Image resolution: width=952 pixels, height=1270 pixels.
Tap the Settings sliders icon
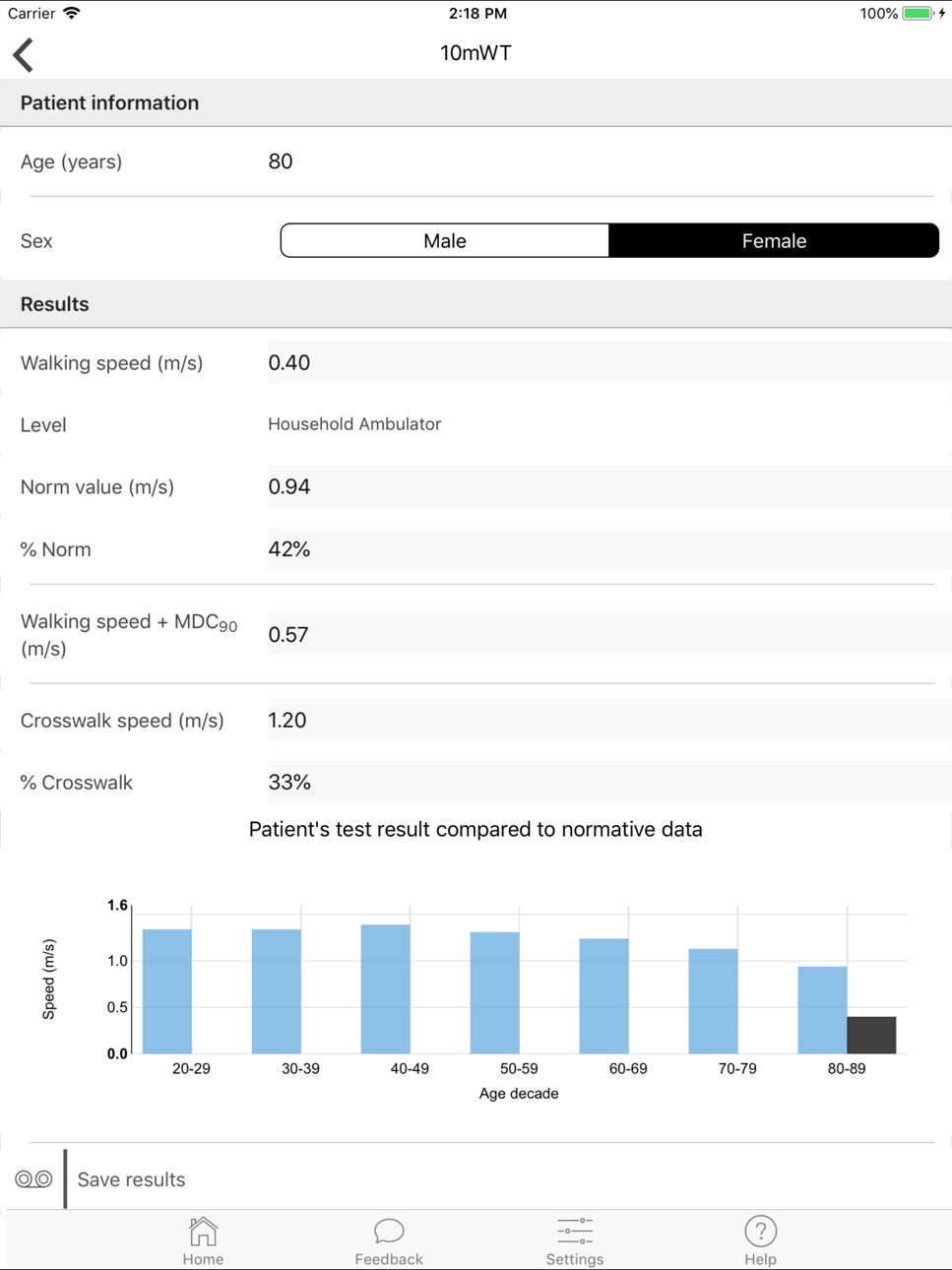point(575,1231)
